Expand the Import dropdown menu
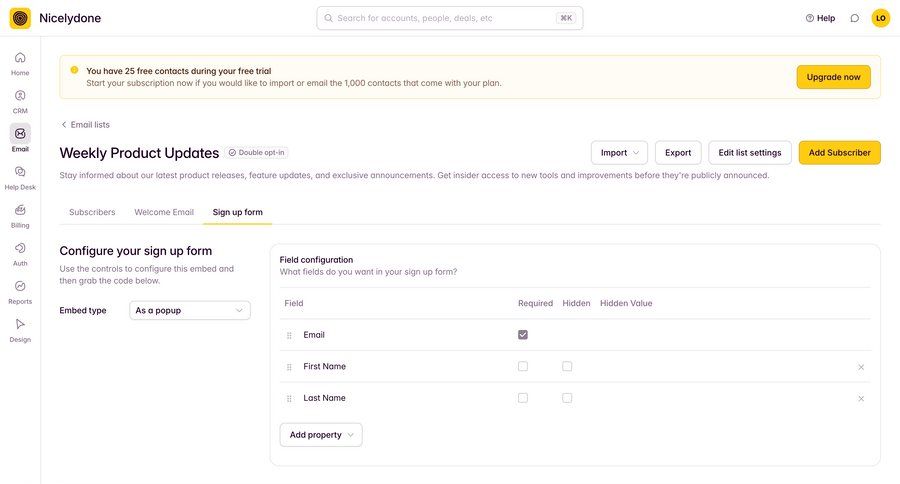900x484 pixels. [x=619, y=153]
